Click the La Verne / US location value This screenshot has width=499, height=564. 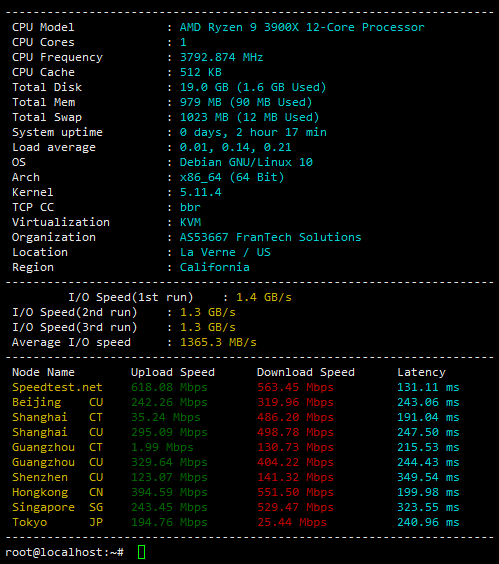click(x=225, y=252)
